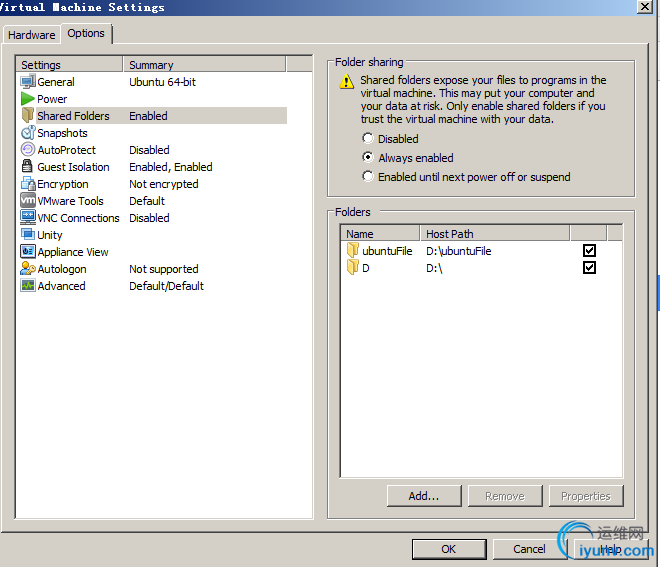
Task: Select the Unity label
Action: (50, 235)
